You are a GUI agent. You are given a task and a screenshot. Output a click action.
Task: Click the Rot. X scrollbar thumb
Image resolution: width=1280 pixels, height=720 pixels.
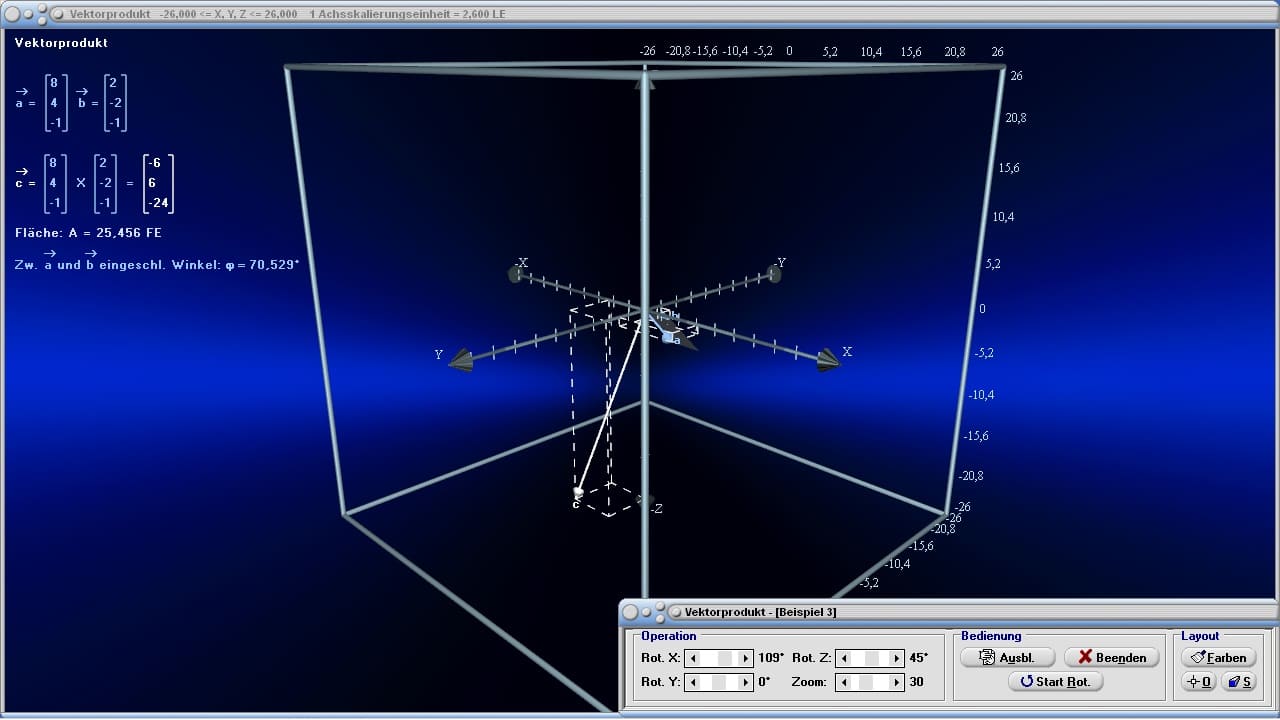(x=725, y=658)
